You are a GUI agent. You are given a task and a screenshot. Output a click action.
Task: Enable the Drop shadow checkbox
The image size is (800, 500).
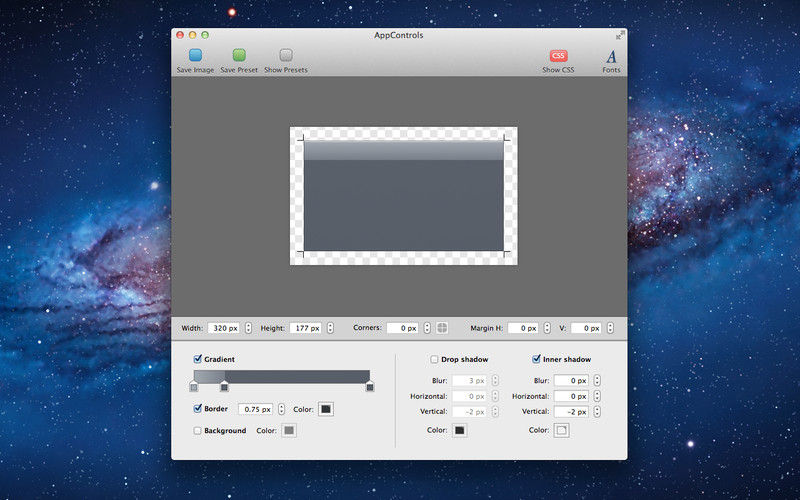coord(434,360)
